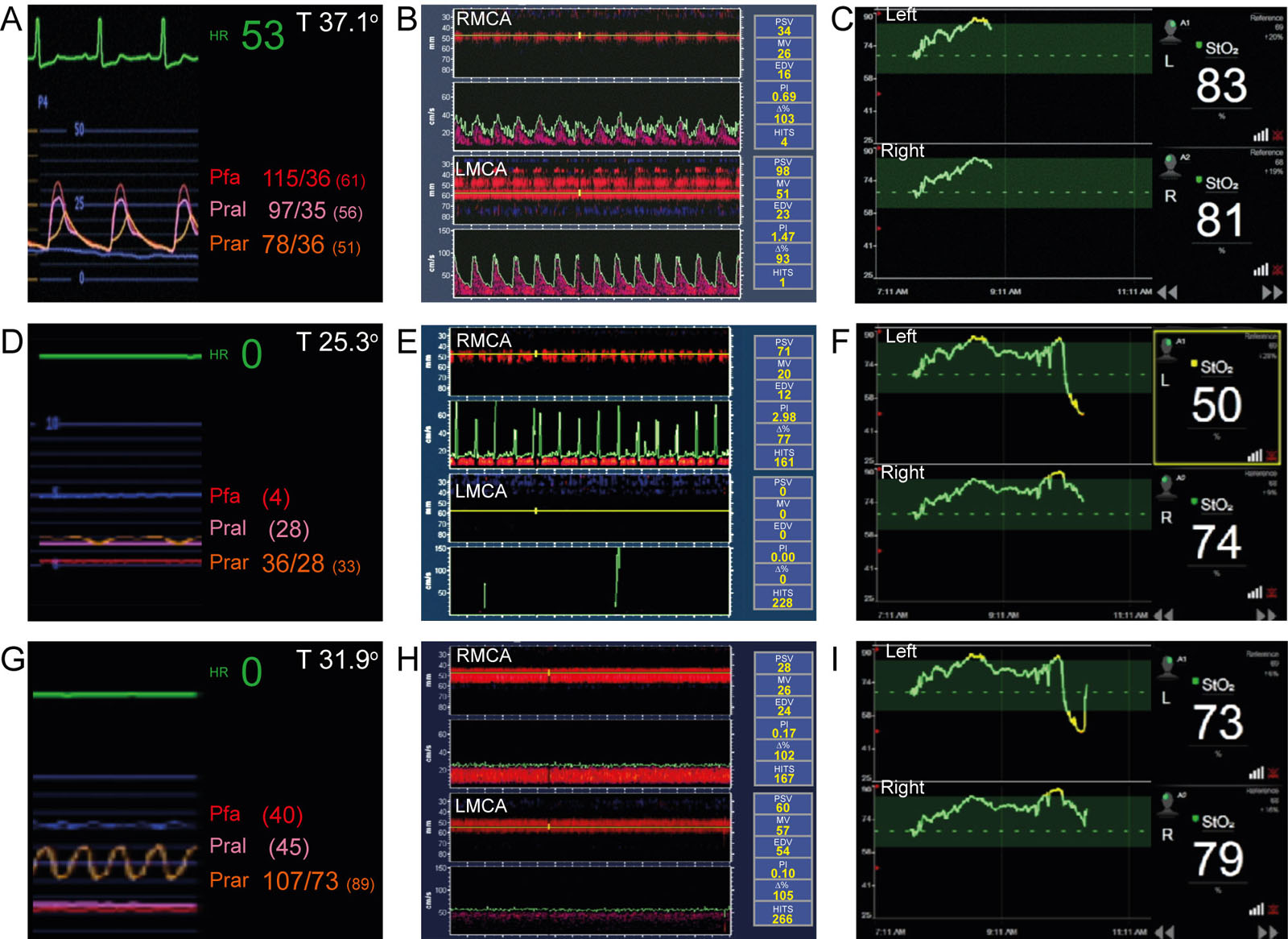Click the PSV 98 value box

783,167
